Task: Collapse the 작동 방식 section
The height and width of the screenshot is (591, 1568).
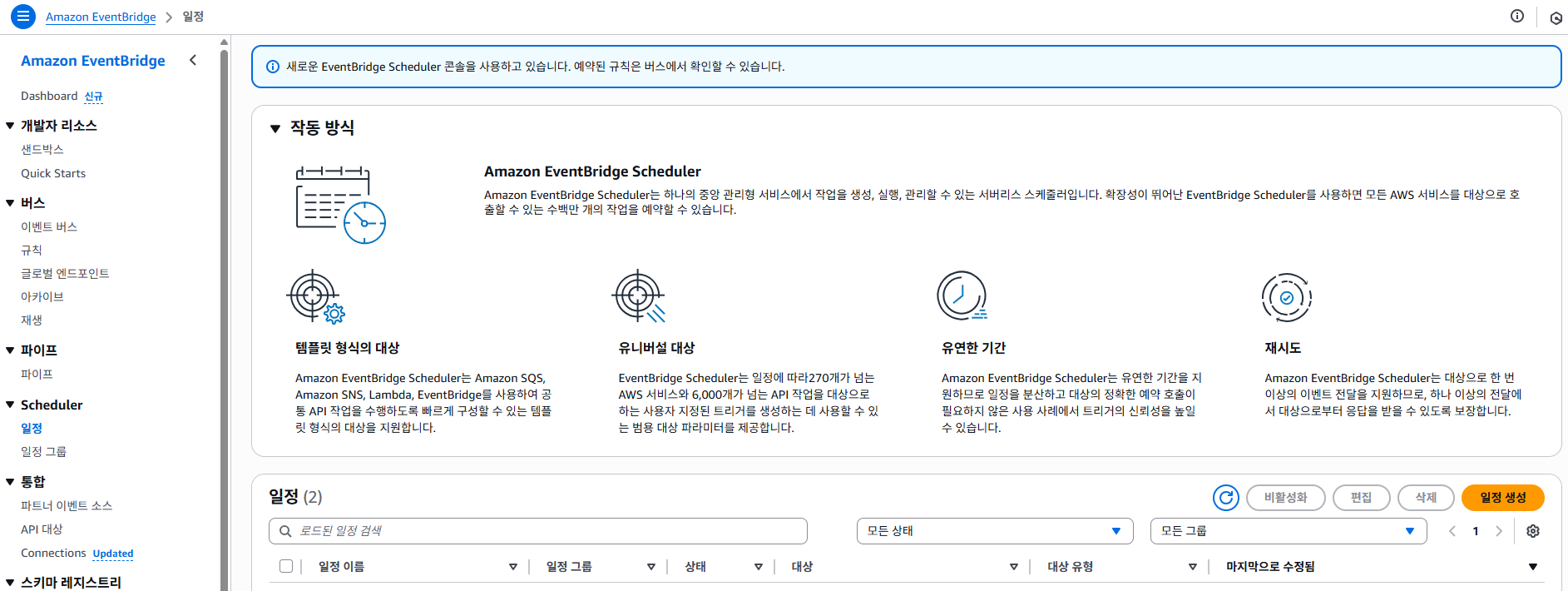Action: pyautogui.click(x=275, y=128)
